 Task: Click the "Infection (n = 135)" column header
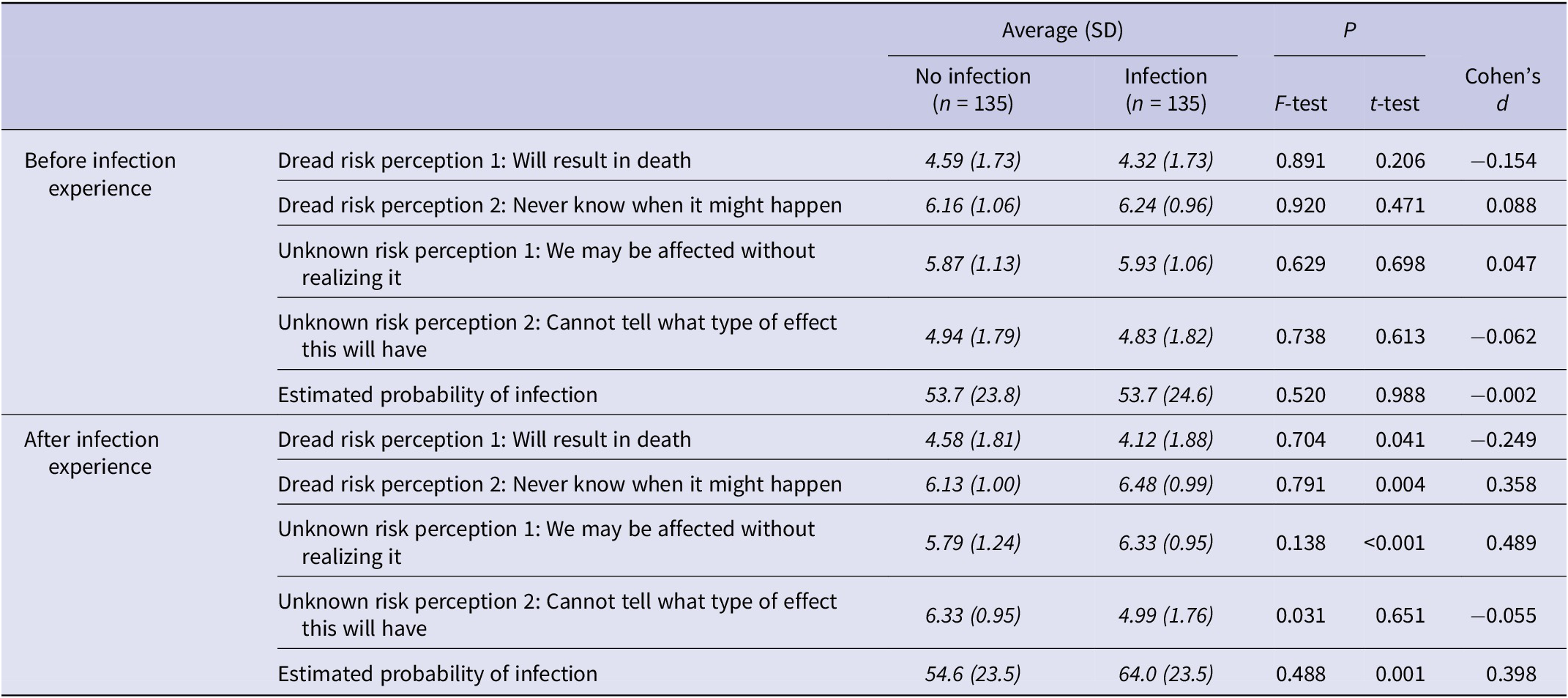1165,89
